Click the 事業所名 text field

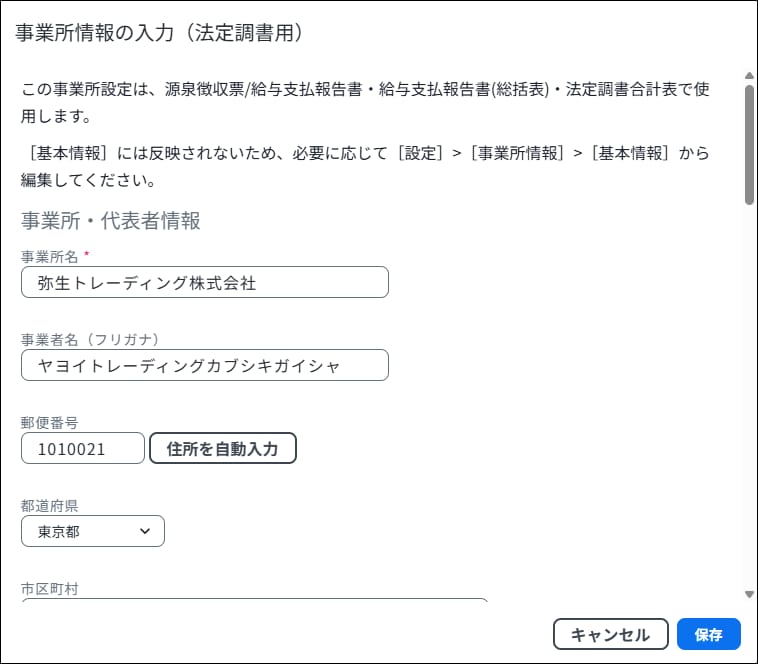tap(204, 283)
